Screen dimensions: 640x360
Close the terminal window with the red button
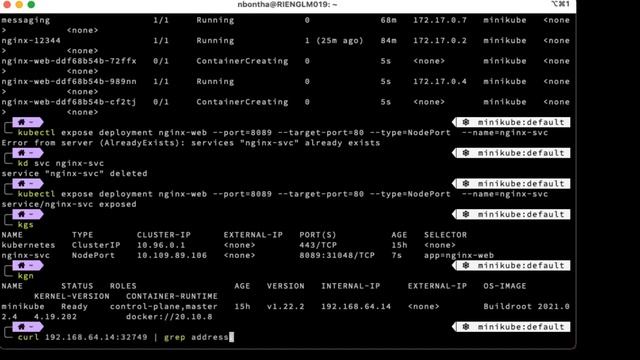(6, 4)
